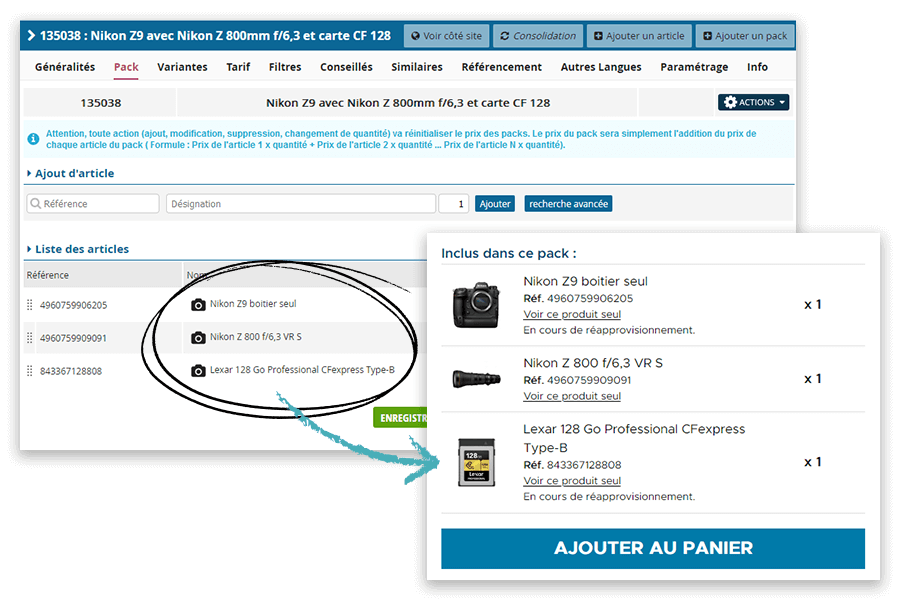Click the 135038 reference cell below the tabs

tap(100, 103)
